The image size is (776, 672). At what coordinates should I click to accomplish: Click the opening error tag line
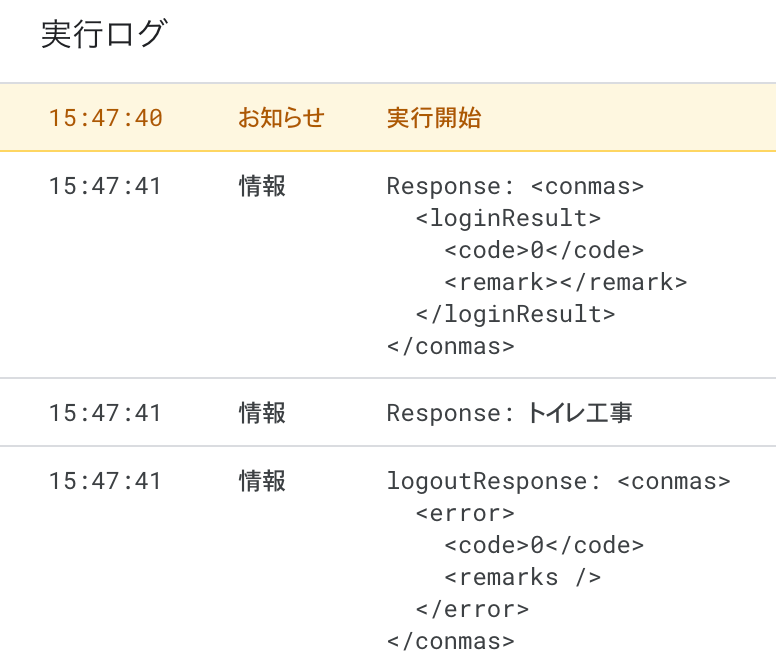[x=465, y=513]
